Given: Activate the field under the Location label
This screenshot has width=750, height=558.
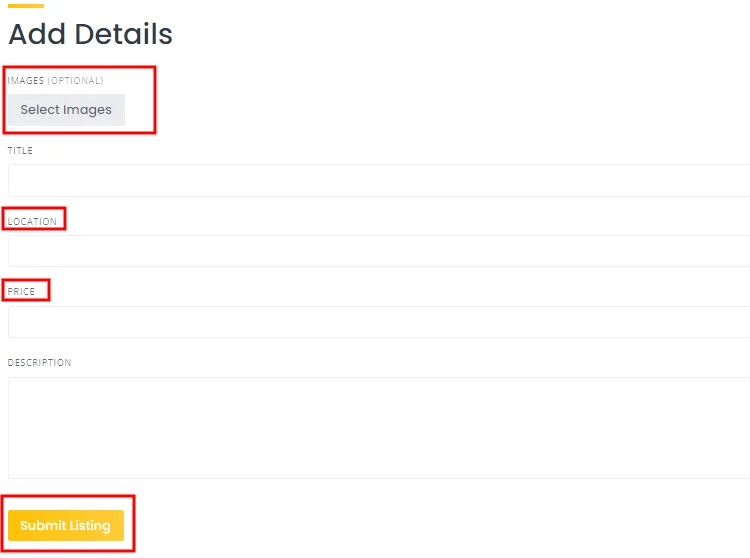Looking at the screenshot, I should pyautogui.click(x=378, y=251).
